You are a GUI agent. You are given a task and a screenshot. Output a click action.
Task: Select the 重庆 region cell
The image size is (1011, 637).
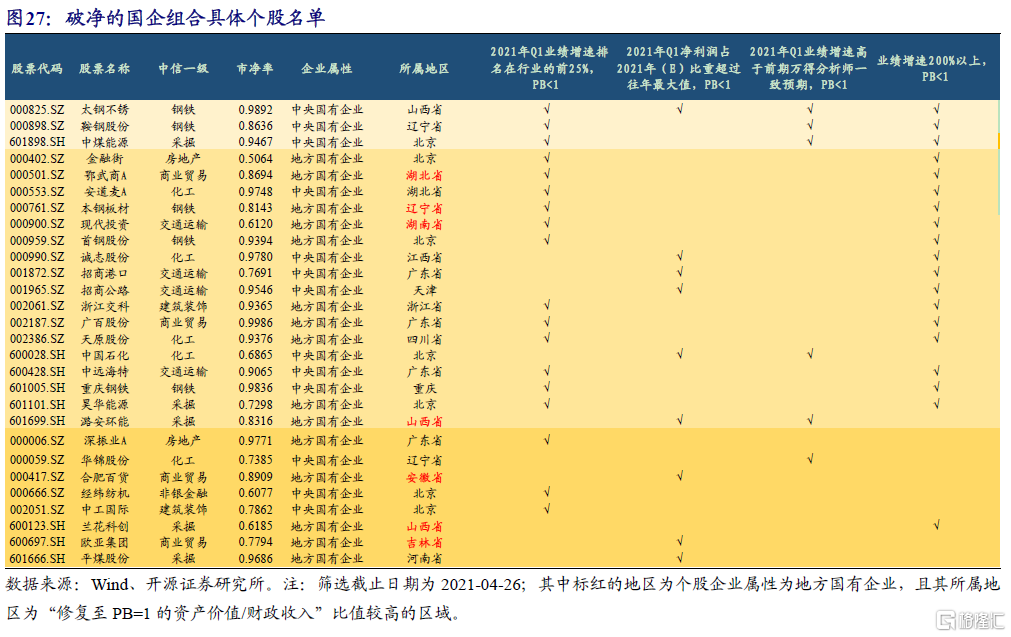coord(424,388)
